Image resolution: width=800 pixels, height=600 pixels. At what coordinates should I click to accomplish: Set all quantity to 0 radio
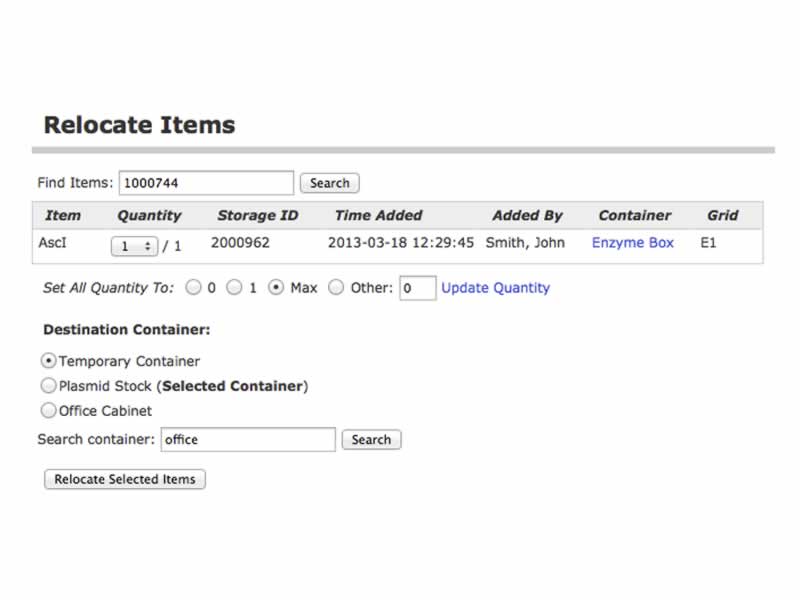click(193, 288)
